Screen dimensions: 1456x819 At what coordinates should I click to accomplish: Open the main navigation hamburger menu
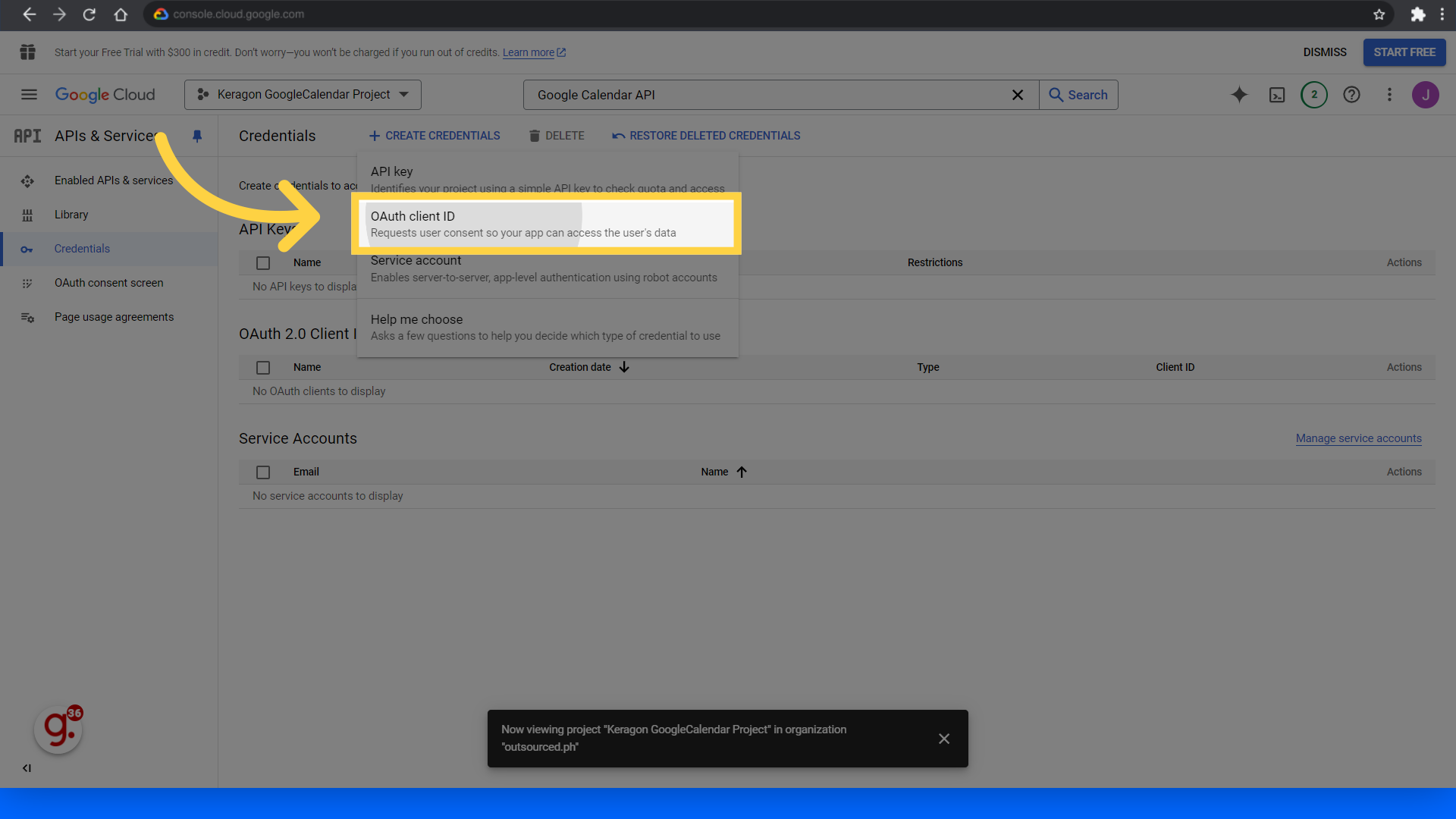[29, 94]
